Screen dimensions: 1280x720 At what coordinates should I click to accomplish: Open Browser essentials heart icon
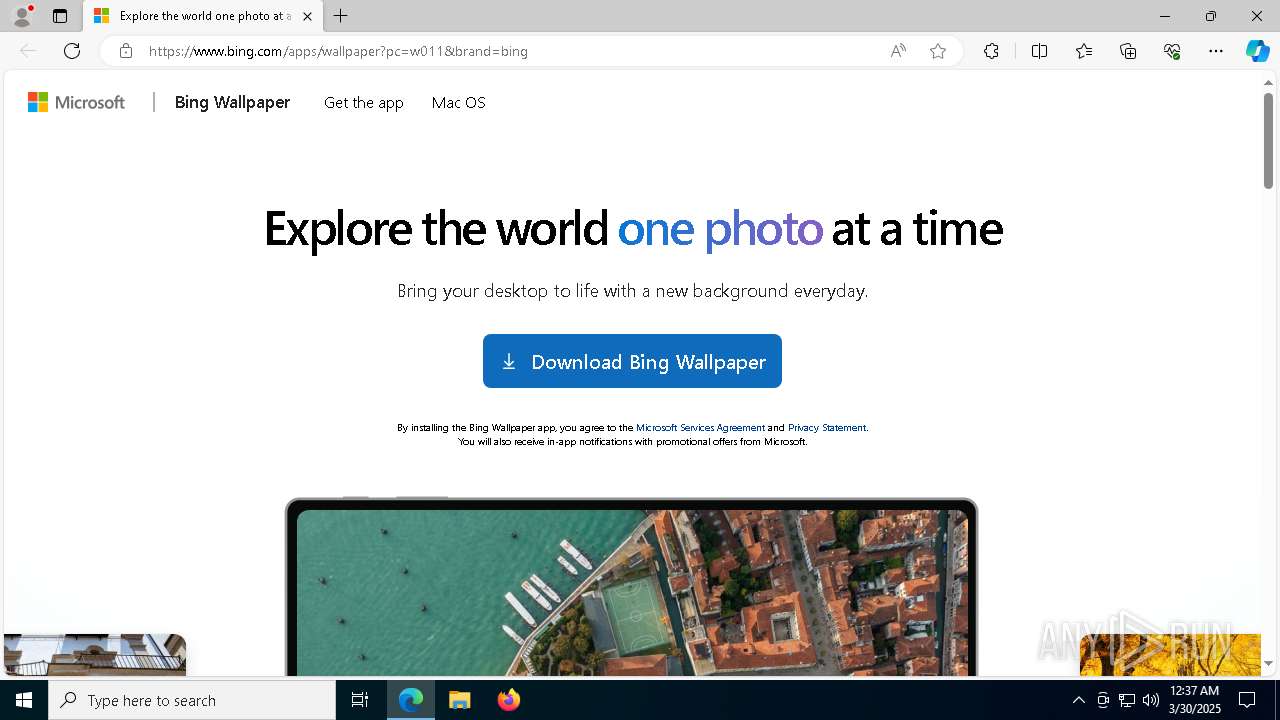[1172, 51]
